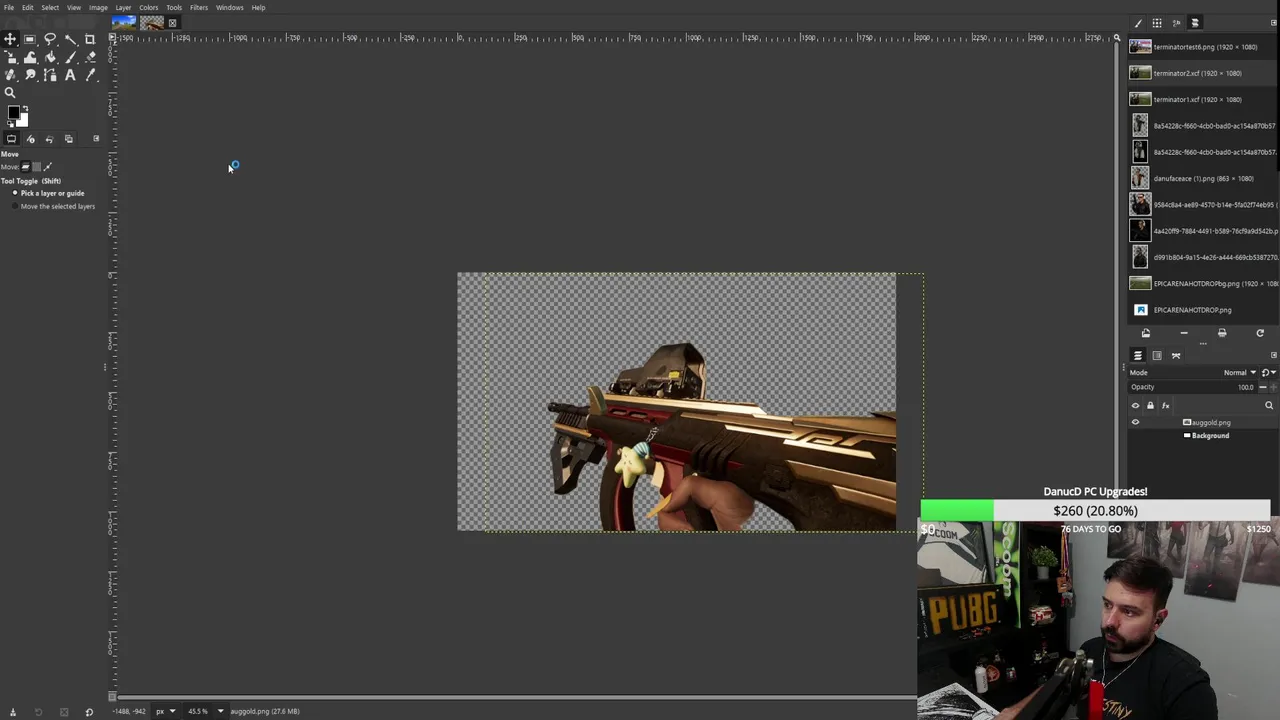Toggle visibility of auggold.png layer
1280x720 pixels.
click(1135, 422)
